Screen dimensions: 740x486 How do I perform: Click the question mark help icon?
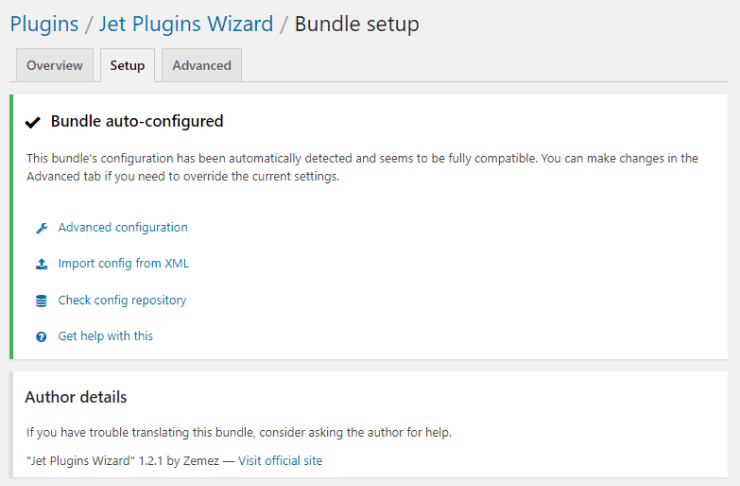coord(42,336)
